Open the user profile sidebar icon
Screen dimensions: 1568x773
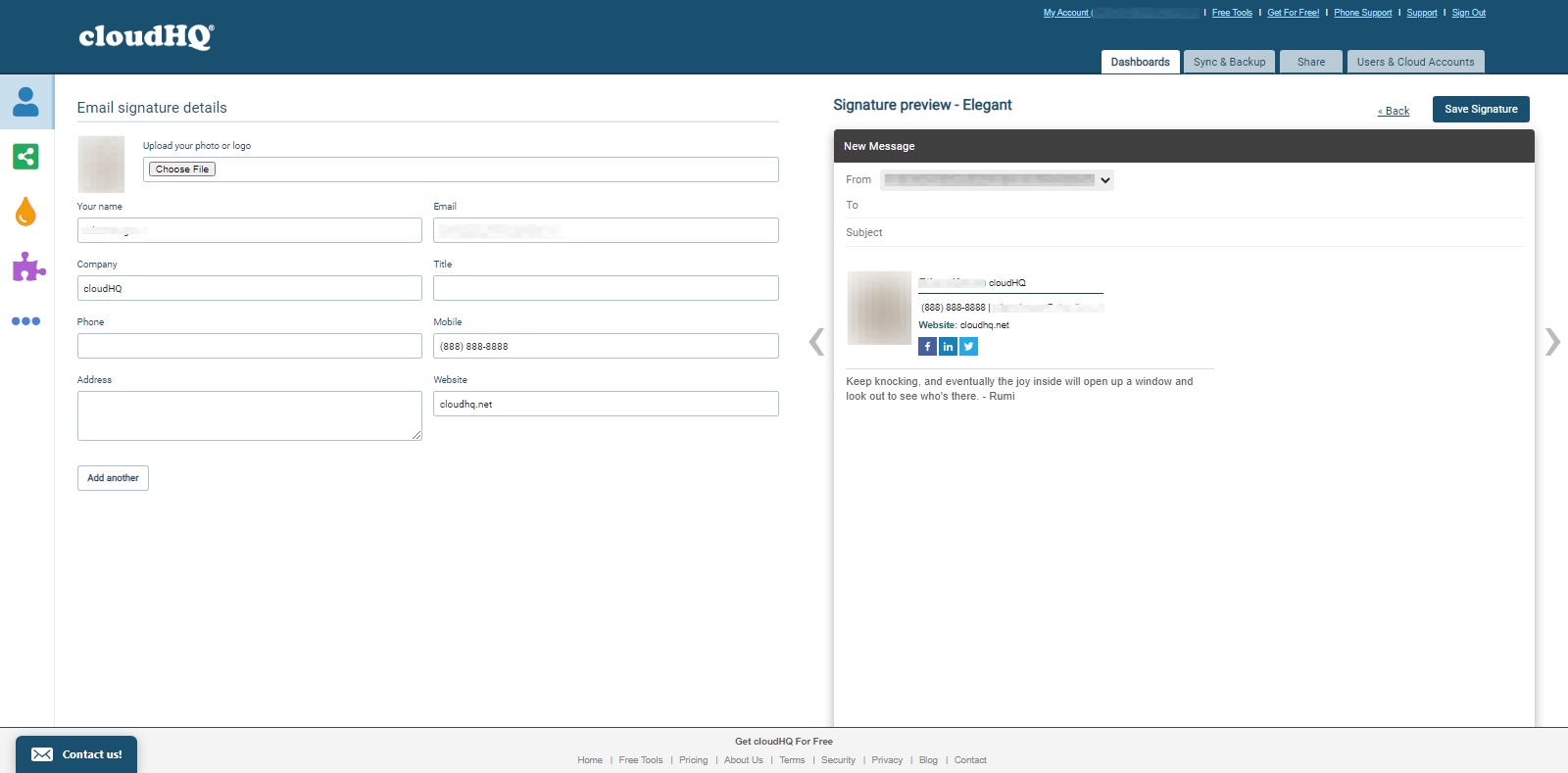coord(26,102)
